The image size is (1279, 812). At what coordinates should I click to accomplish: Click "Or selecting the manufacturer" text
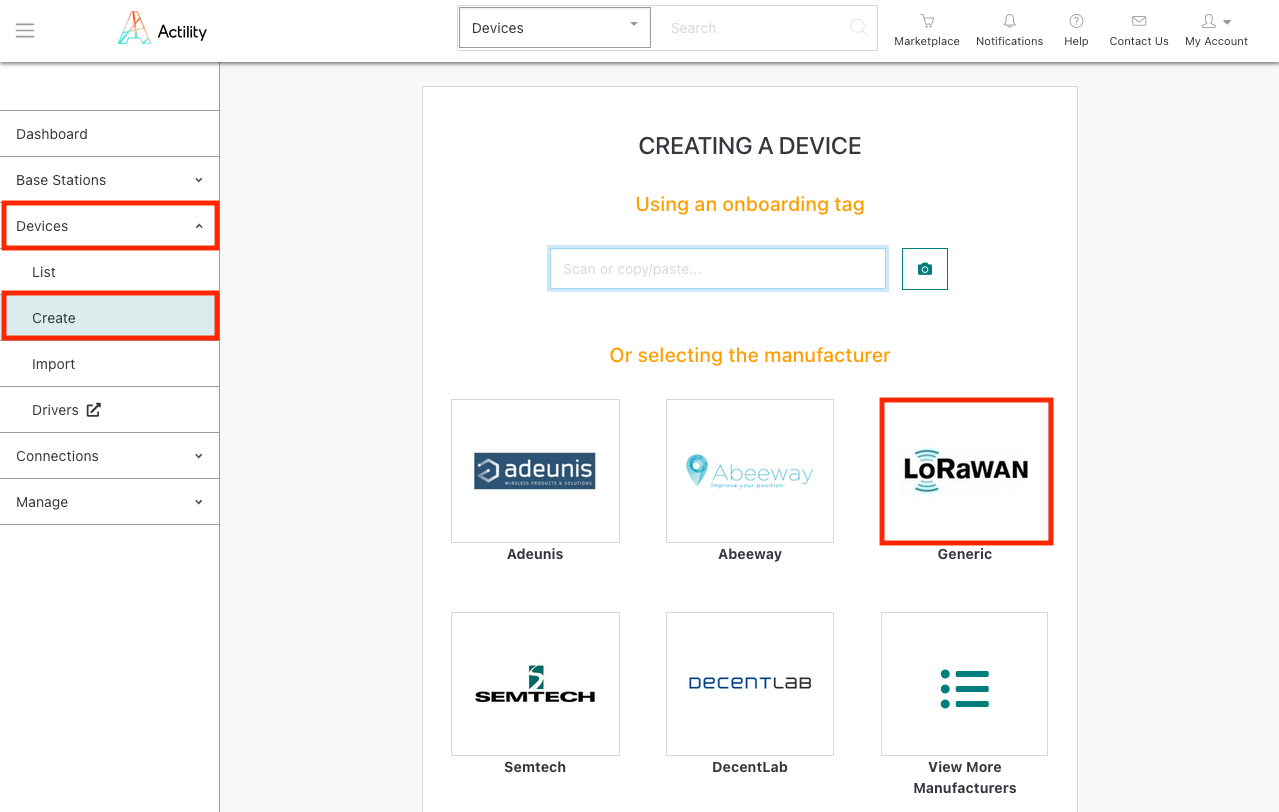coord(750,355)
